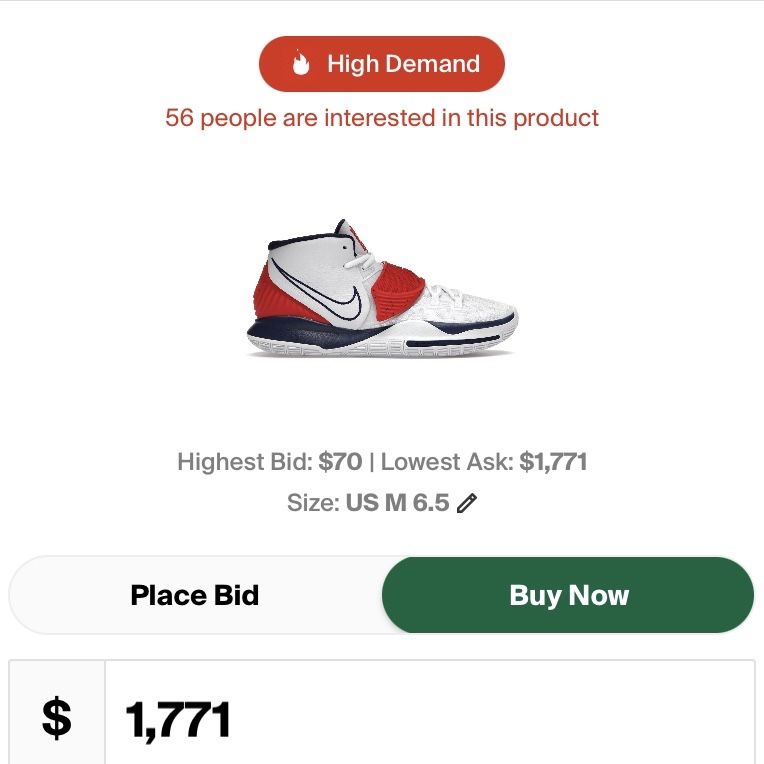Screen dimensions: 764x764
Task: Click the 56 people interested message
Action: (382, 118)
